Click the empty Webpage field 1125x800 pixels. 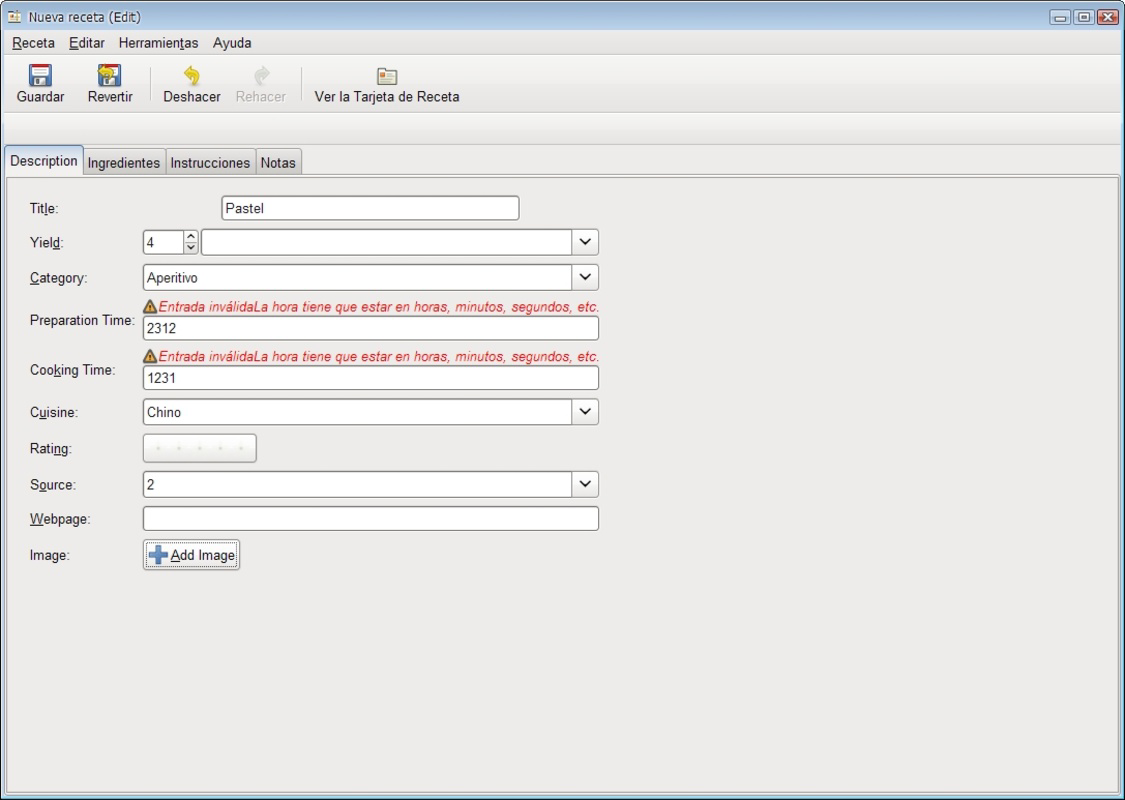[x=371, y=519]
